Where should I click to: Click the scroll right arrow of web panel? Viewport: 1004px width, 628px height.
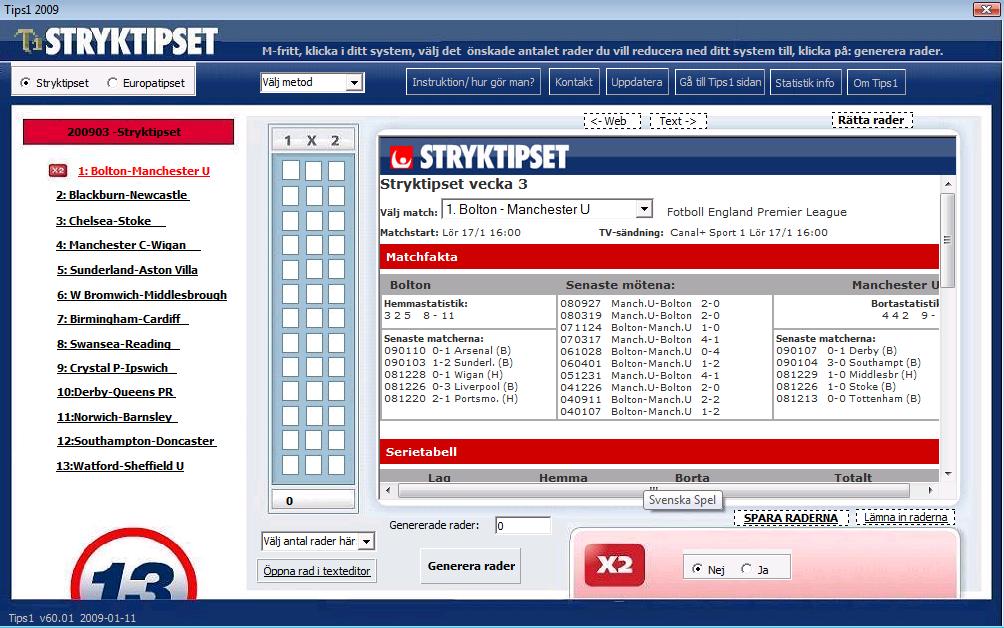point(930,490)
